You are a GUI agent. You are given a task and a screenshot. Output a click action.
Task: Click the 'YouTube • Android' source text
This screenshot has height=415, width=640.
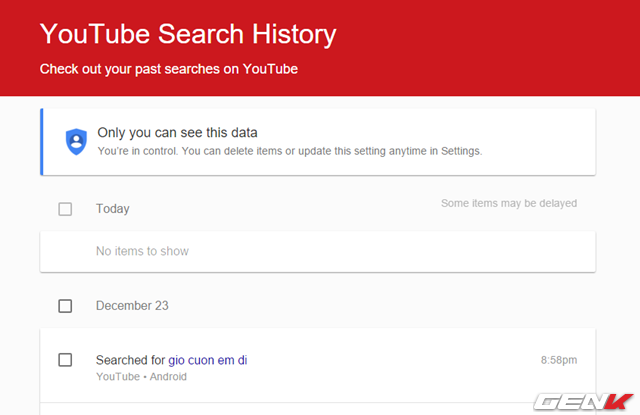pyautogui.click(x=141, y=377)
